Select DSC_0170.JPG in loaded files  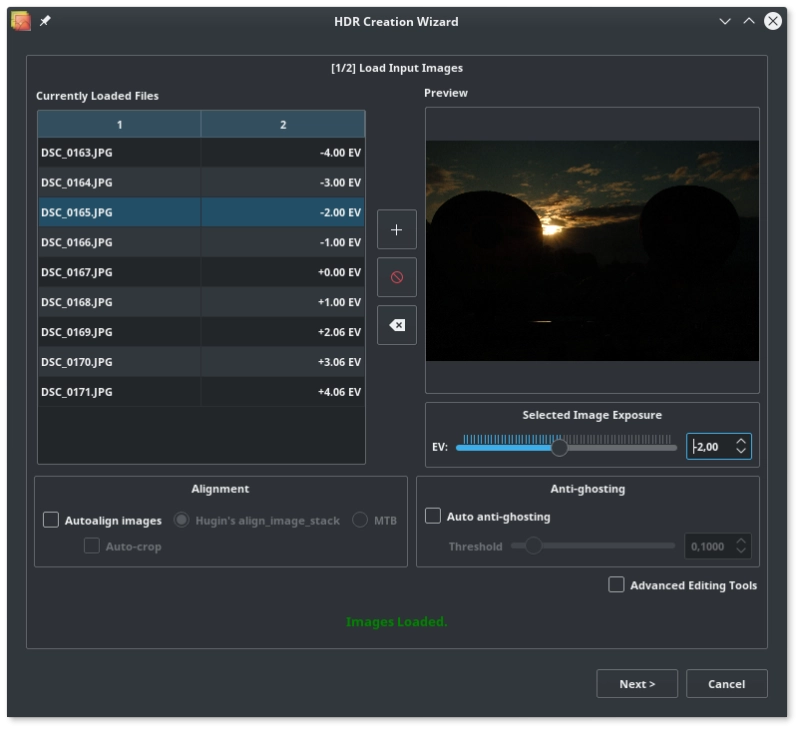tap(119, 362)
